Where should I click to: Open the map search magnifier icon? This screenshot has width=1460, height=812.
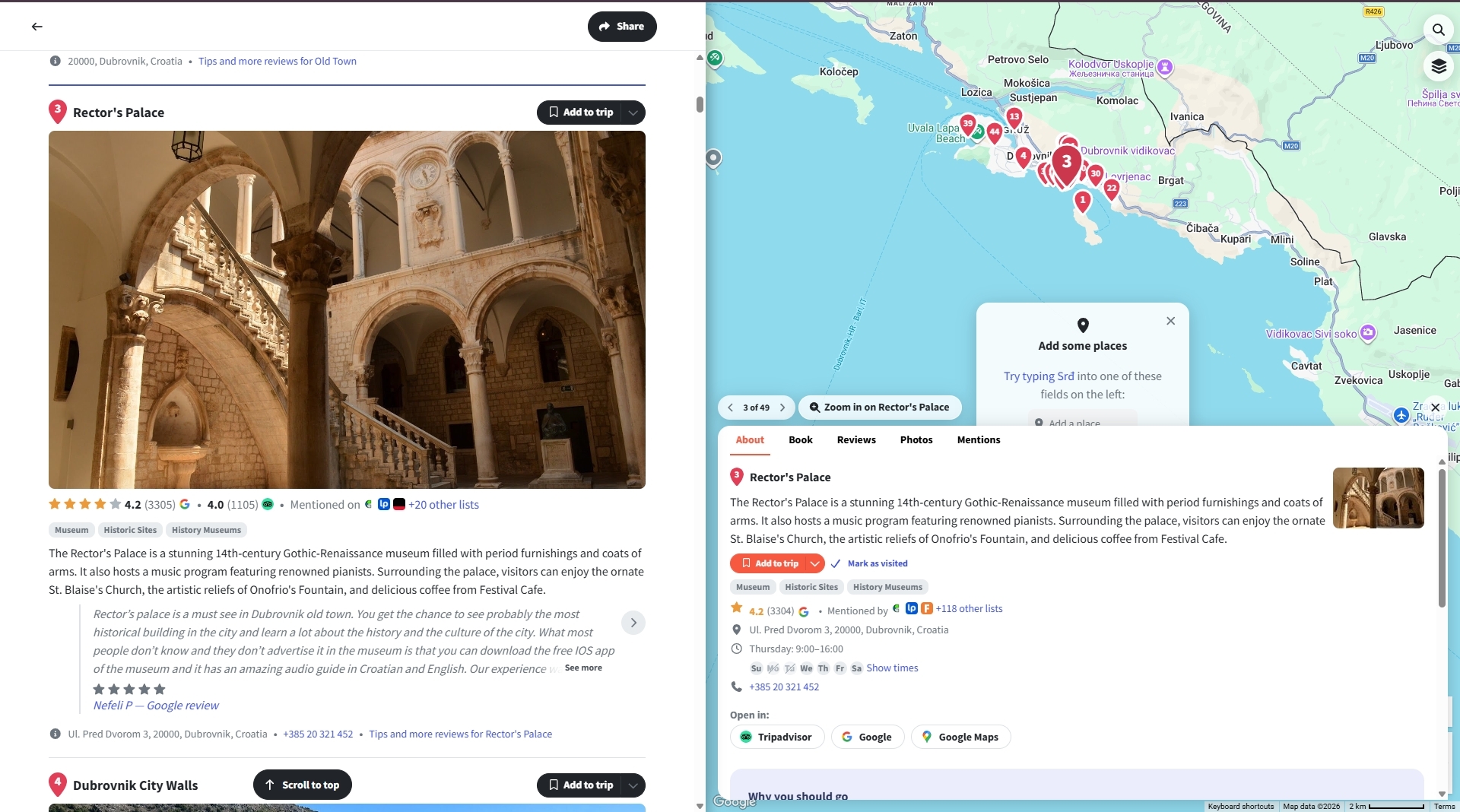[x=1438, y=30]
